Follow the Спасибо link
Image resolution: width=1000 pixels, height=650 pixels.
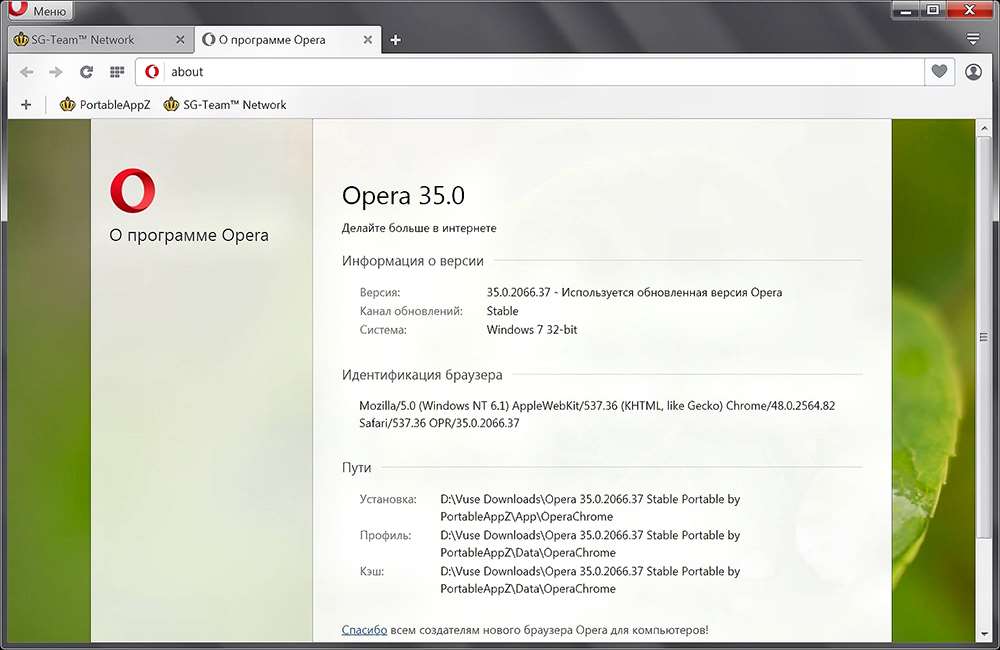point(364,630)
